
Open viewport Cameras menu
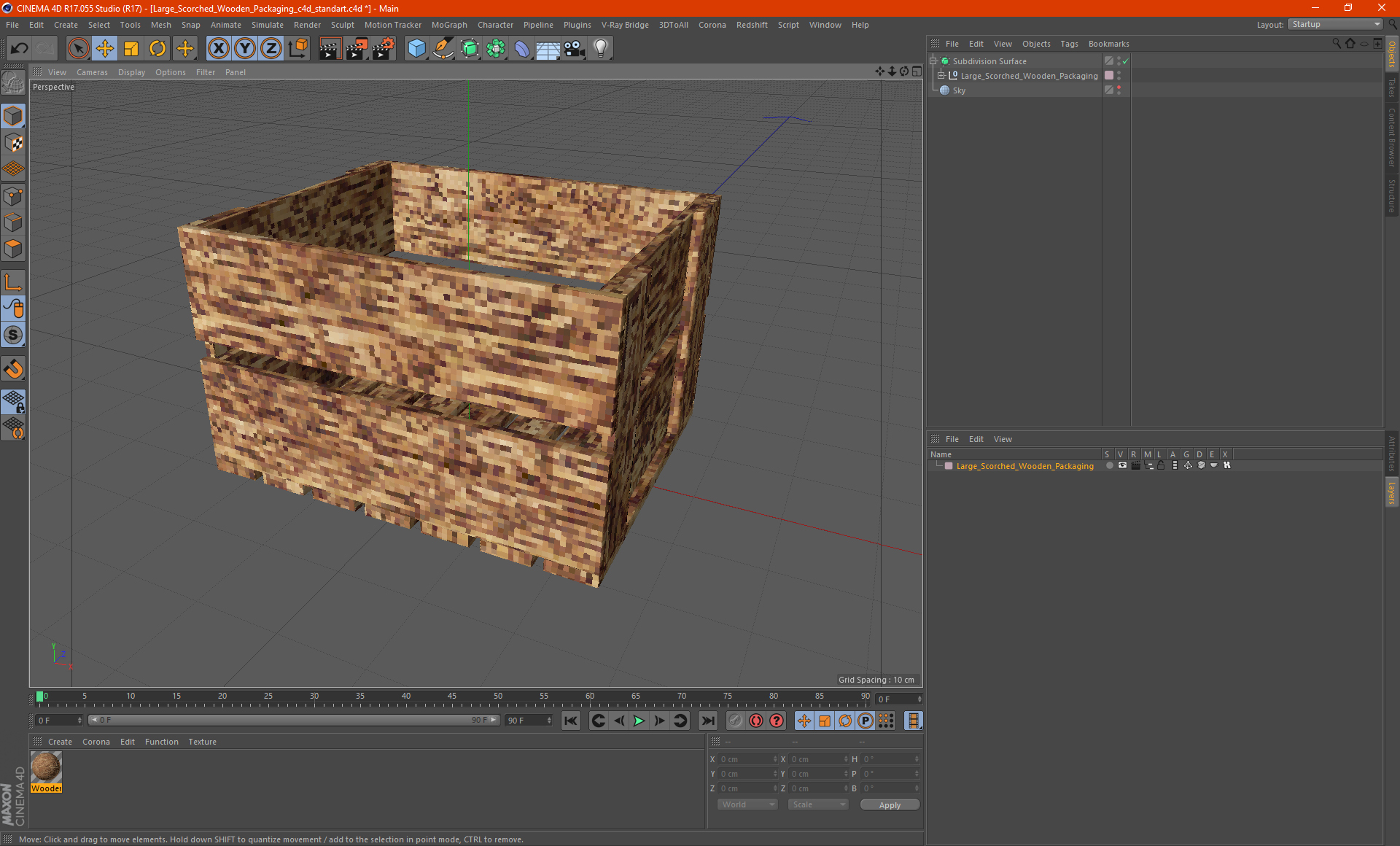tap(92, 72)
